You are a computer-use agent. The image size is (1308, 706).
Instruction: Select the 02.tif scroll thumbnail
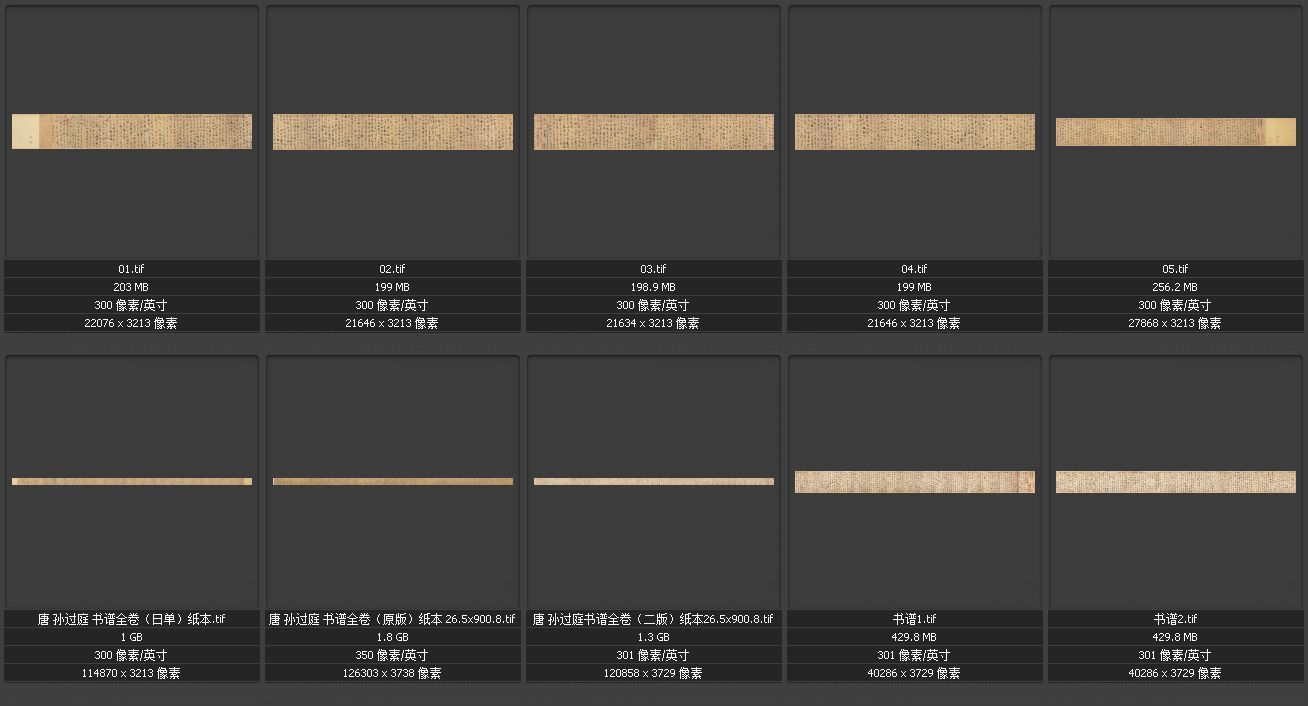pyautogui.click(x=393, y=132)
